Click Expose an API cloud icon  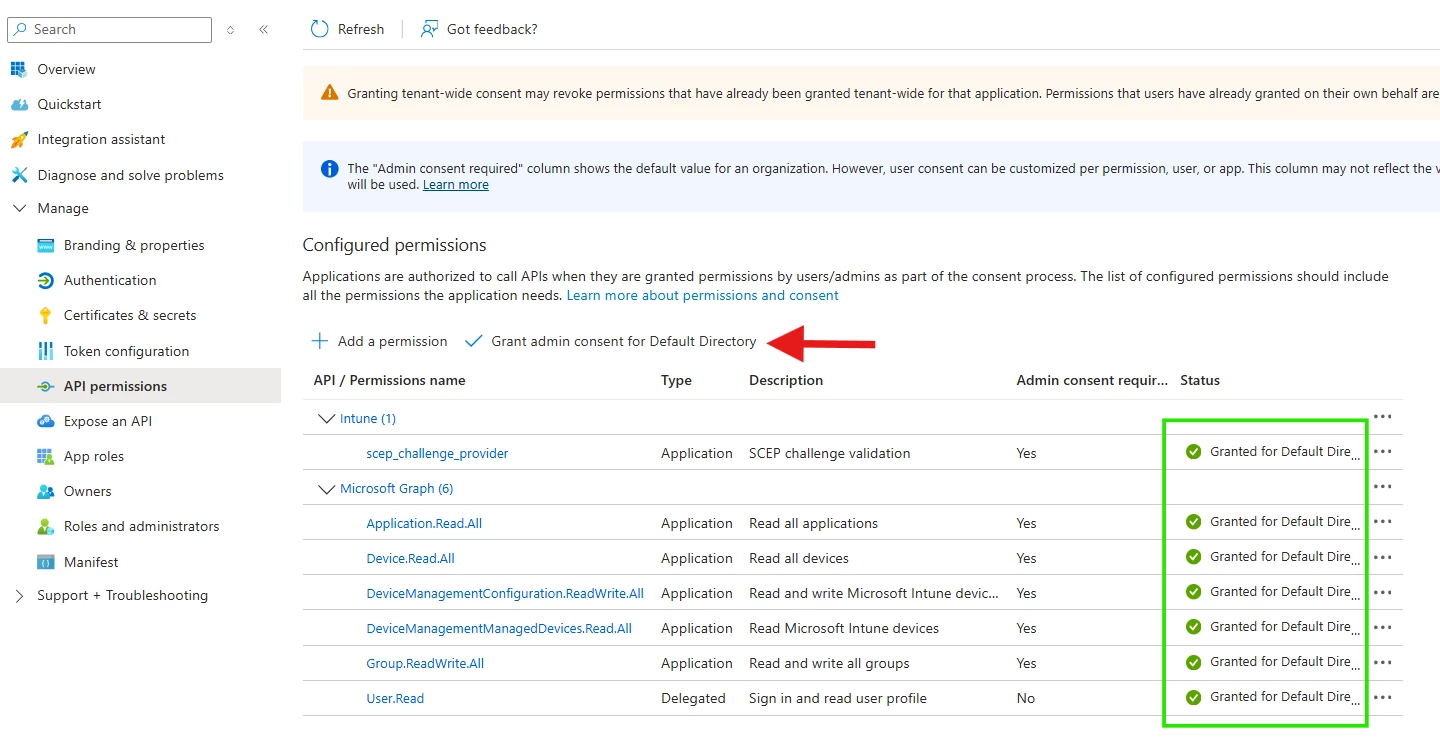[45, 421]
